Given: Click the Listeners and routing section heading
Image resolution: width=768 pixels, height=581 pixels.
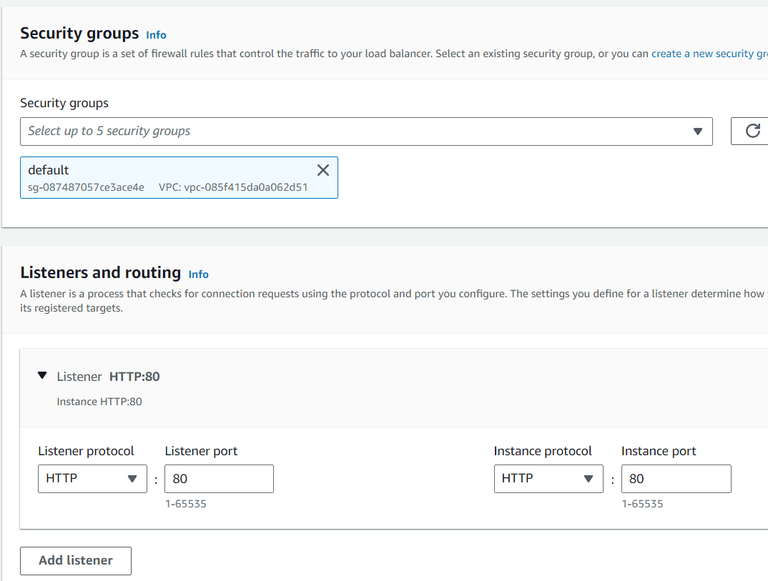Looking at the screenshot, I should coord(100,272).
